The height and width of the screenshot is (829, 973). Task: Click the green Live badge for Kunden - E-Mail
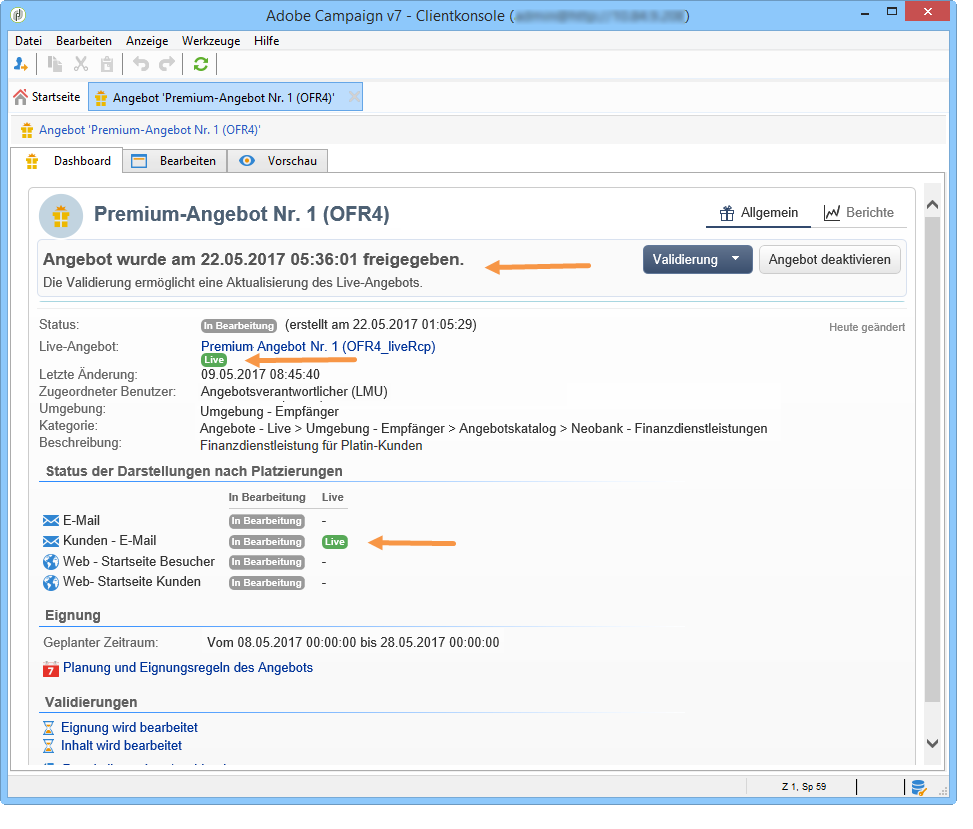(335, 542)
